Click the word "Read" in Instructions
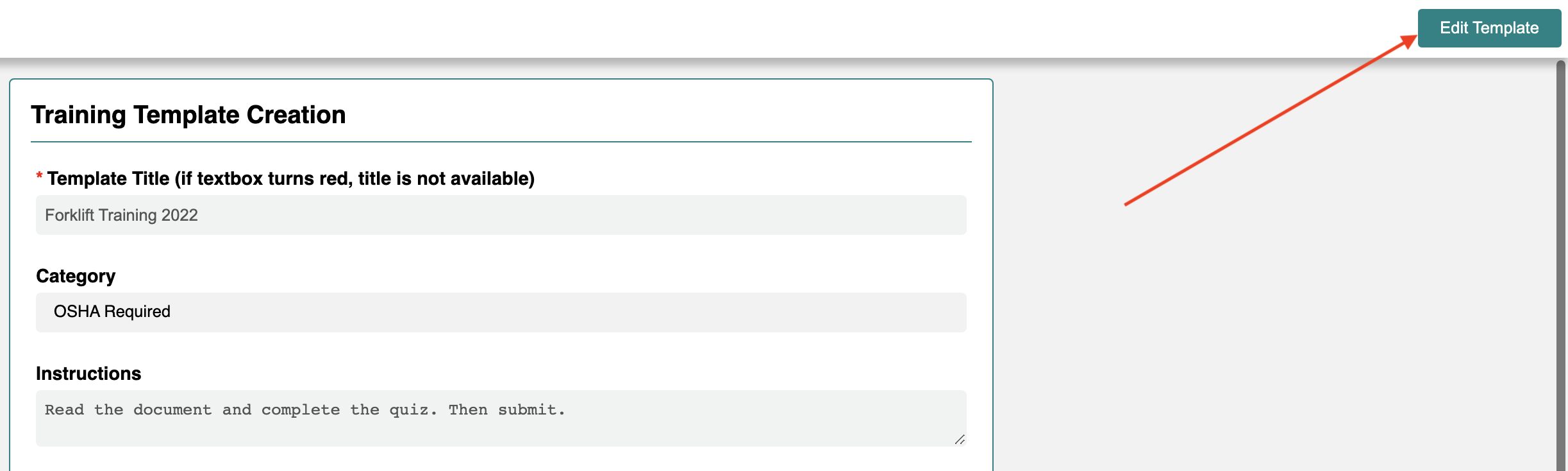Image resolution: width=1568 pixels, height=471 pixels. [x=64, y=410]
